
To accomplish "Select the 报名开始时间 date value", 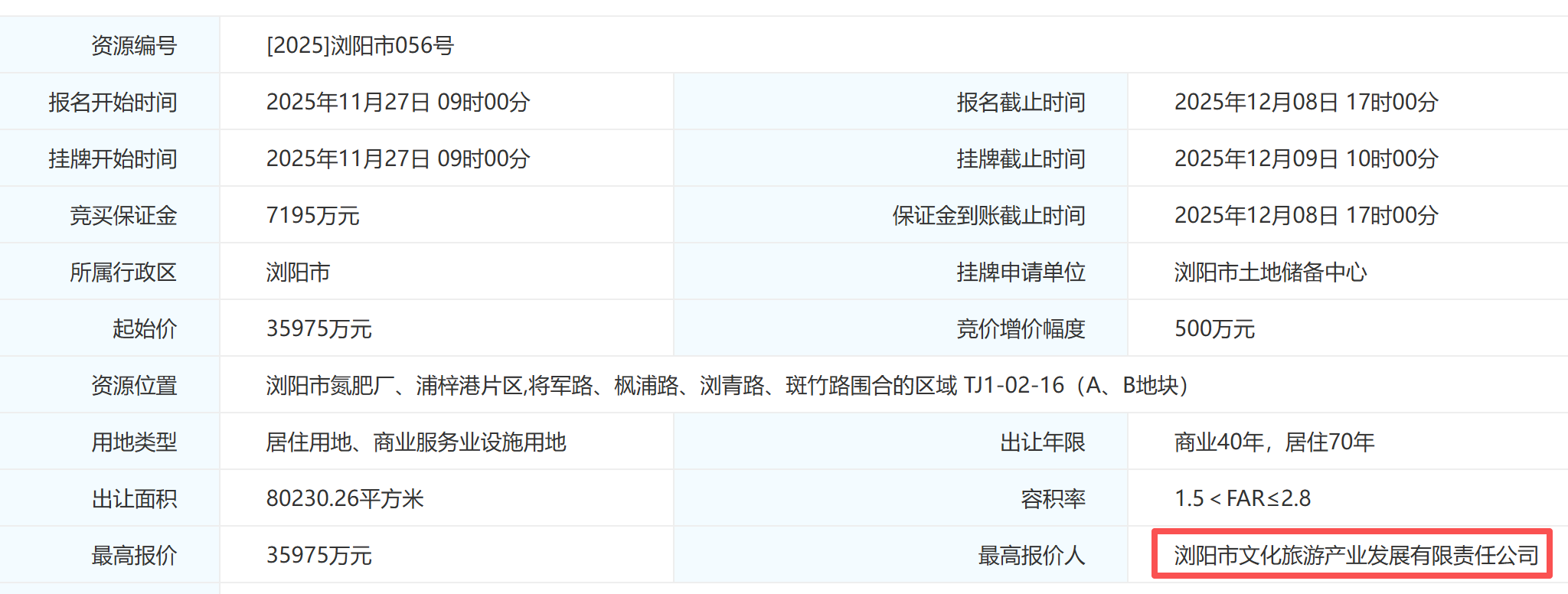I will pos(397,103).
